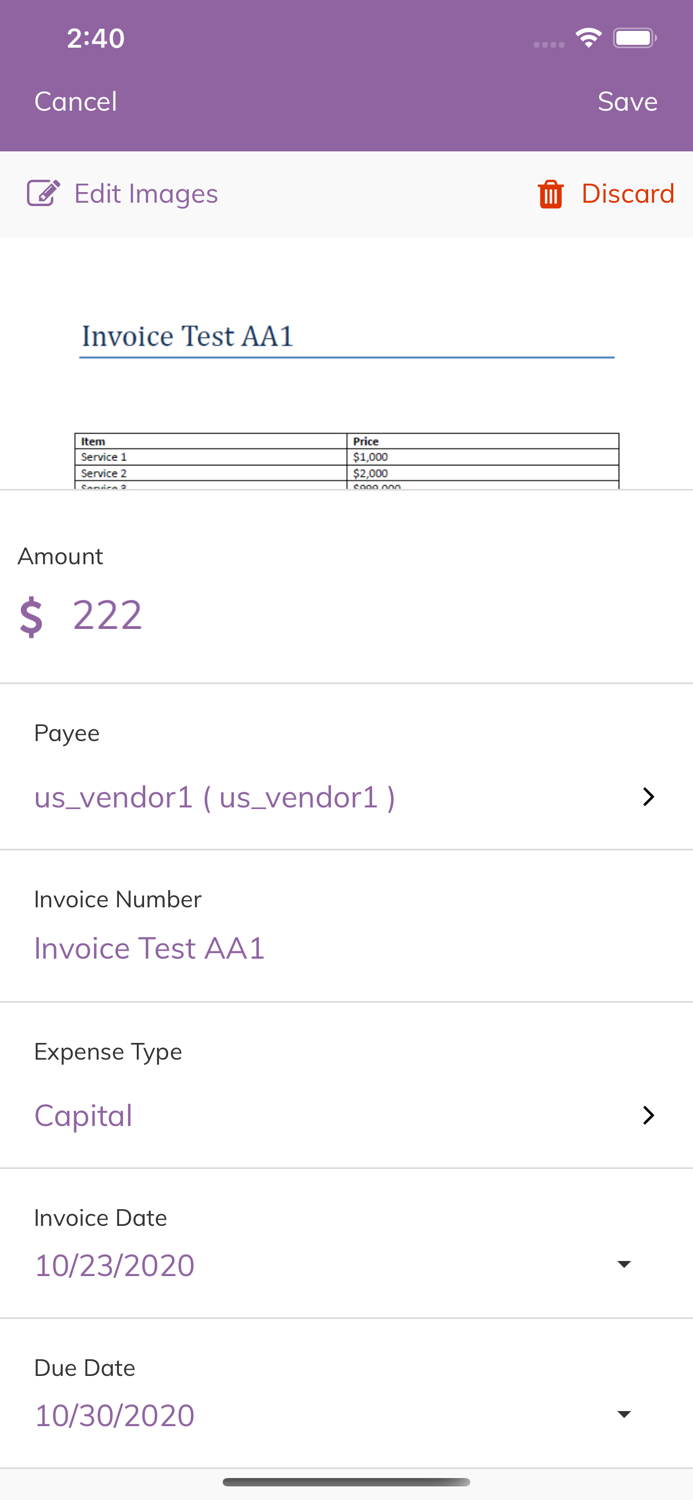This screenshot has width=693, height=1500.
Task: Tap the cellular signal dots indicator
Action: pyautogui.click(x=548, y=44)
